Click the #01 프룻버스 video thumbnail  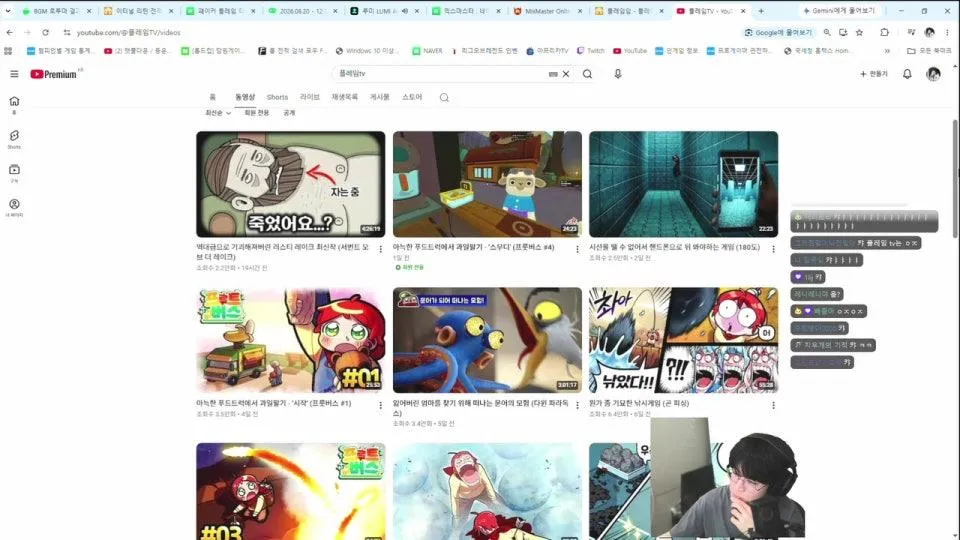coord(291,340)
